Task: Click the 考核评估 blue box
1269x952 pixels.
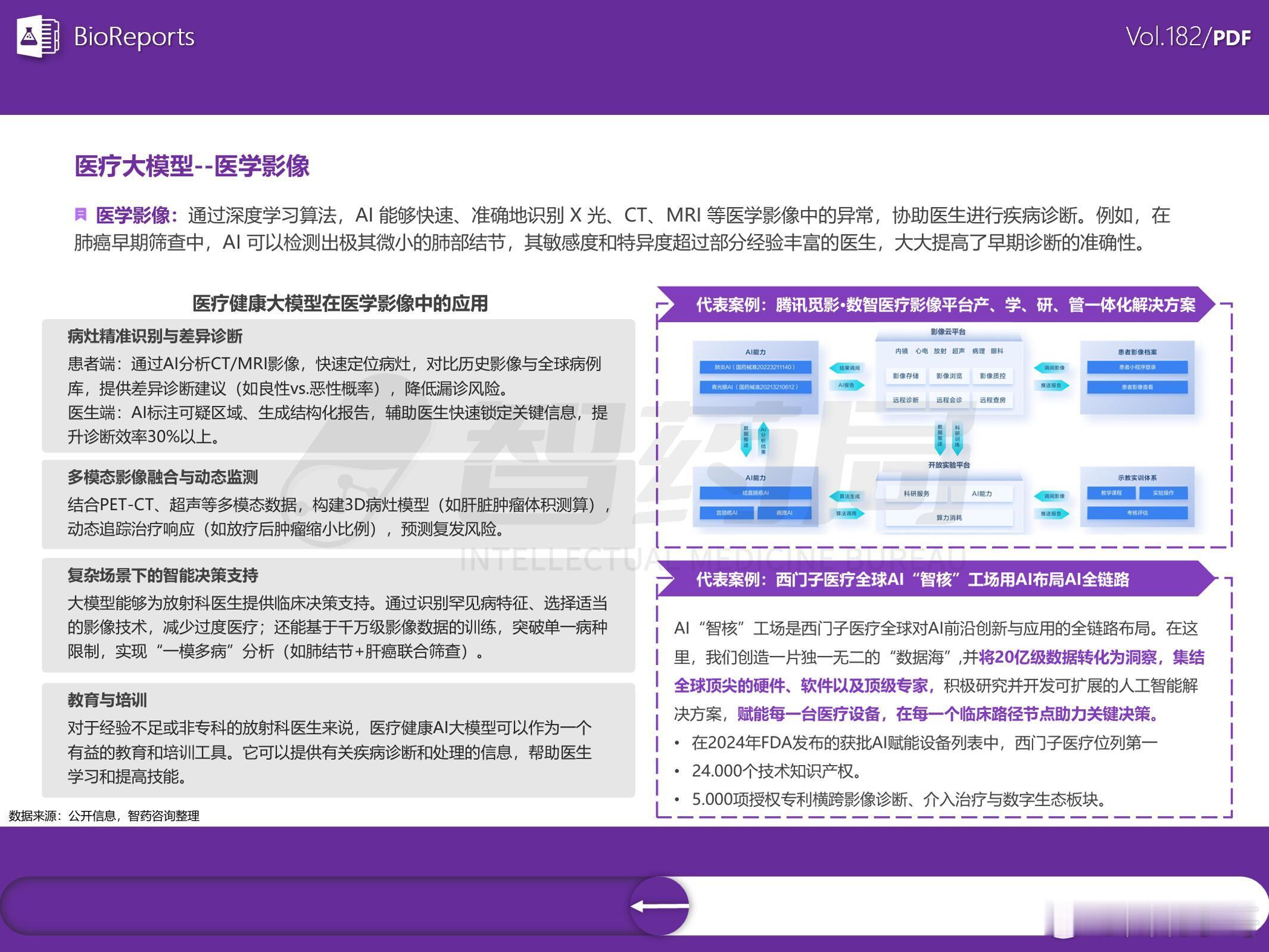Action: point(1137,513)
